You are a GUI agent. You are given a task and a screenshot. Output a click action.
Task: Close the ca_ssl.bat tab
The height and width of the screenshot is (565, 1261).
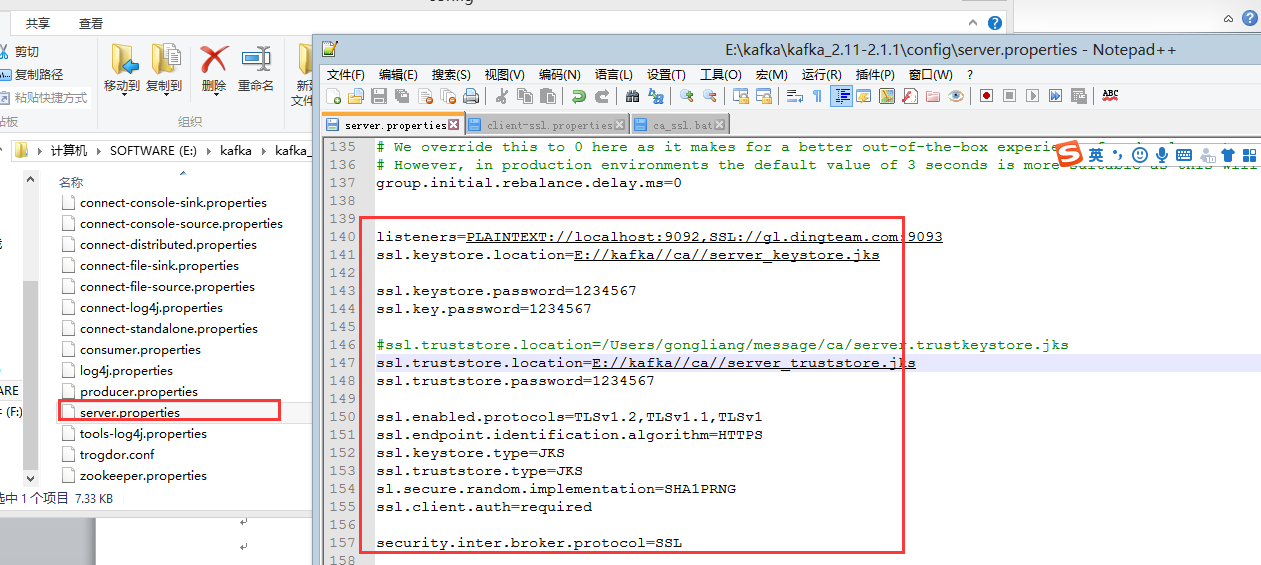(x=720, y=125)
